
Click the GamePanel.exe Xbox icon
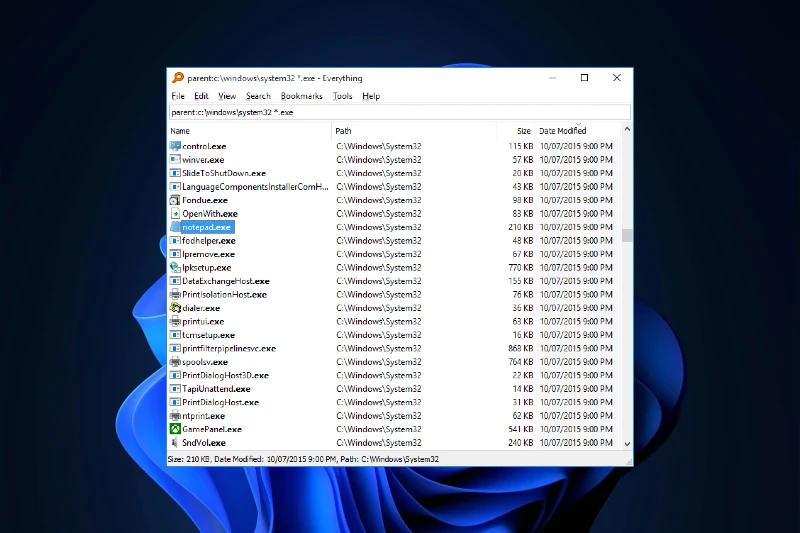coord(175,429)
